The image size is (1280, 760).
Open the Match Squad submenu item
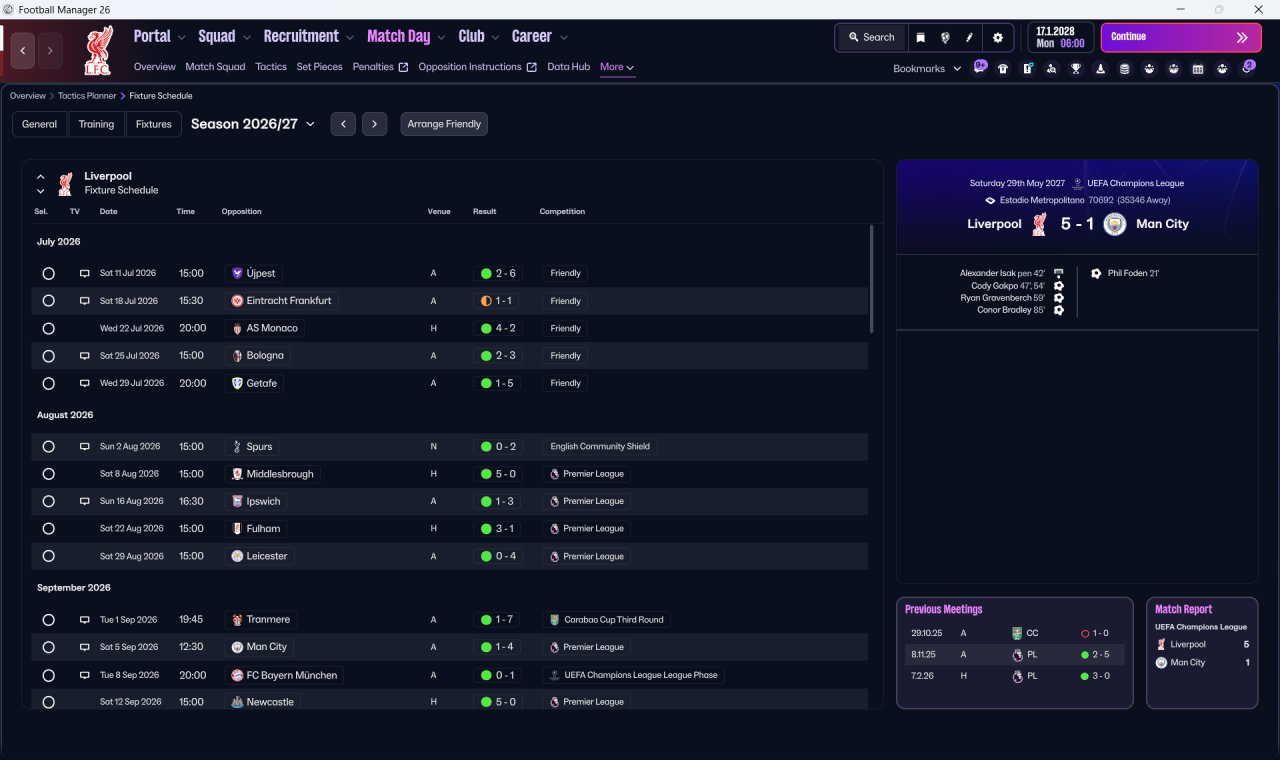coord(215,67)
